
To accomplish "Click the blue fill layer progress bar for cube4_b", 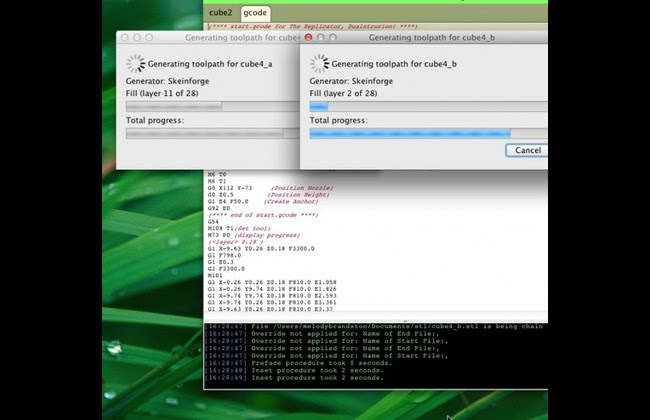I will [x=429, y=107].
